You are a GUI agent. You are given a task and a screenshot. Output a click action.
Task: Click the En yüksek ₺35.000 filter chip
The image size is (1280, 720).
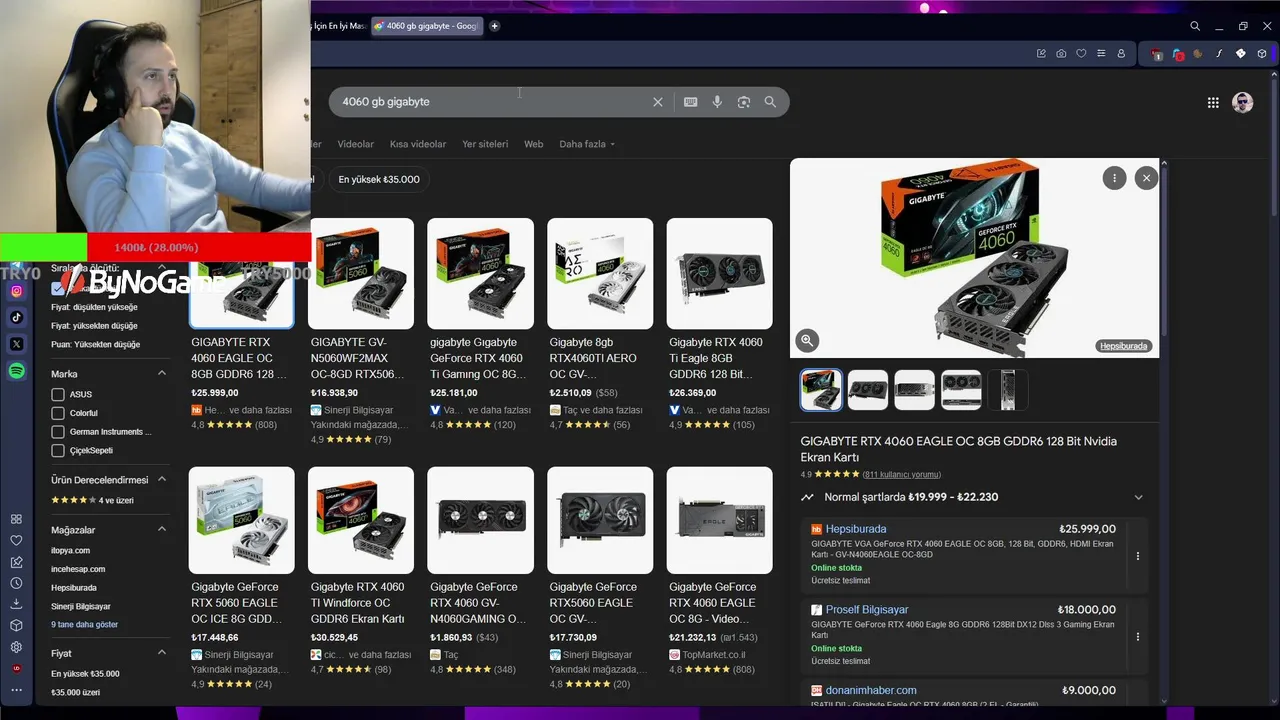(x=379, y=180)
